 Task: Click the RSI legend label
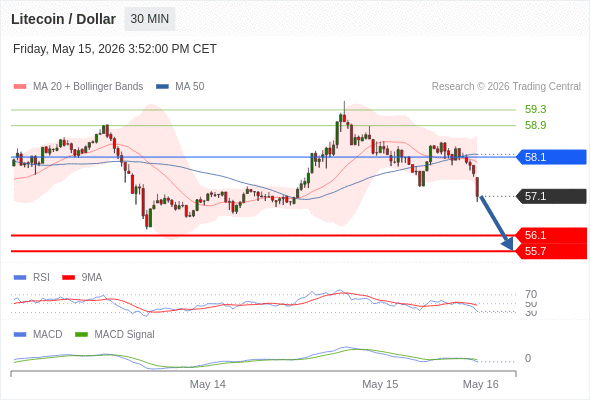pos(41,278)
